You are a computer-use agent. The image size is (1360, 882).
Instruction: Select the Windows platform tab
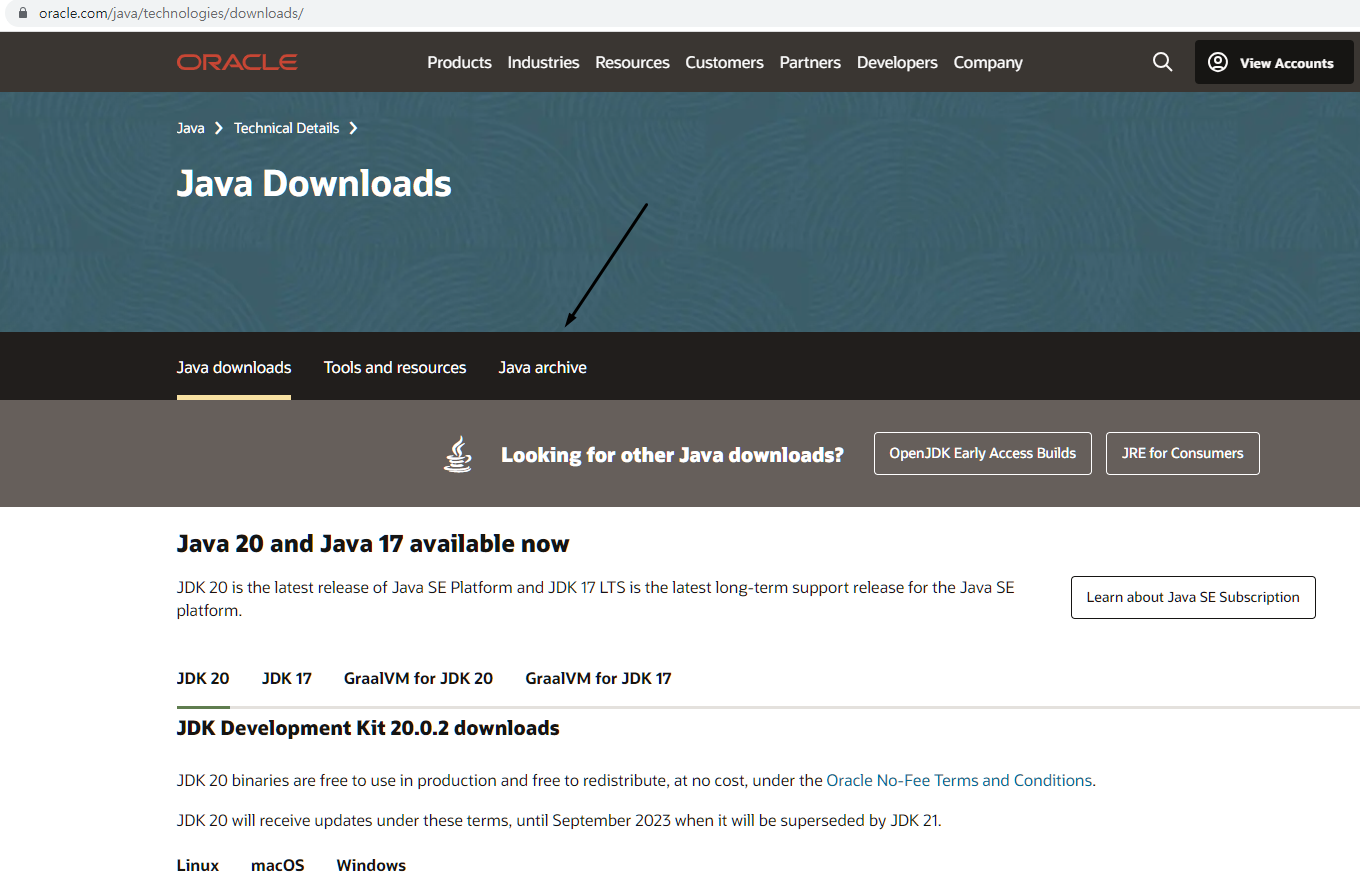pos(371,865)
